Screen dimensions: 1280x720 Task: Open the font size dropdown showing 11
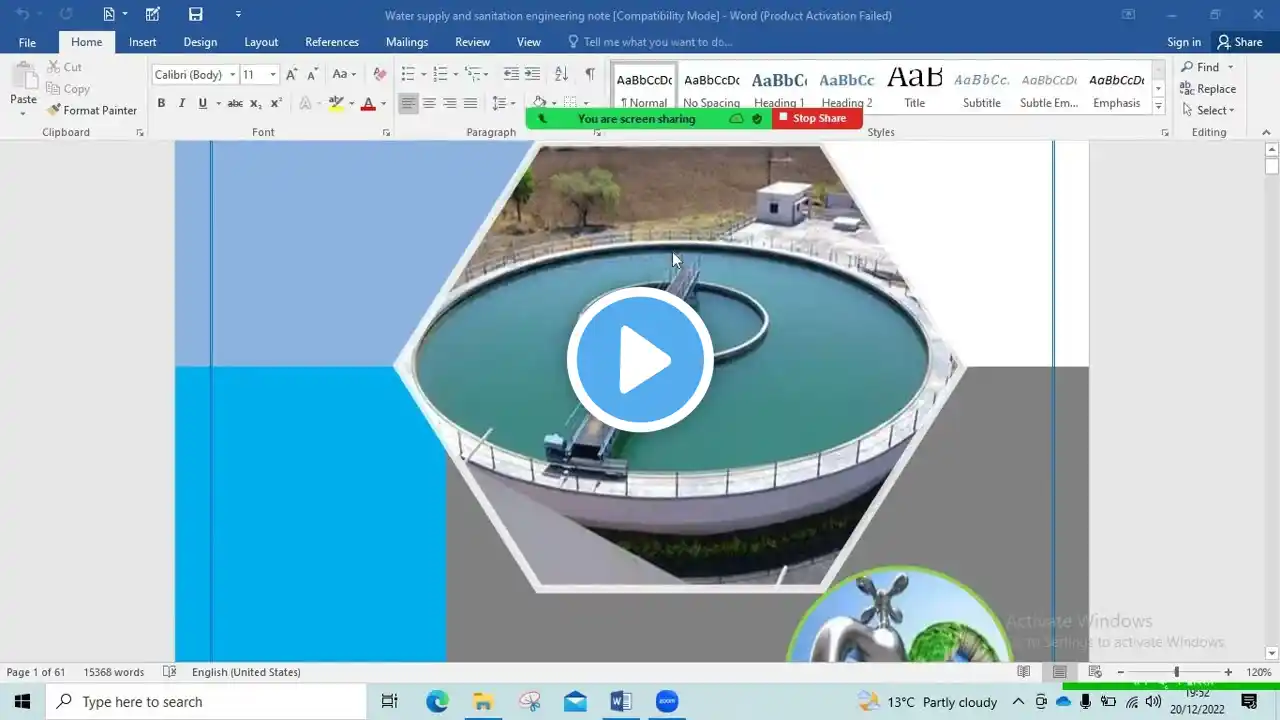point(259,74)
